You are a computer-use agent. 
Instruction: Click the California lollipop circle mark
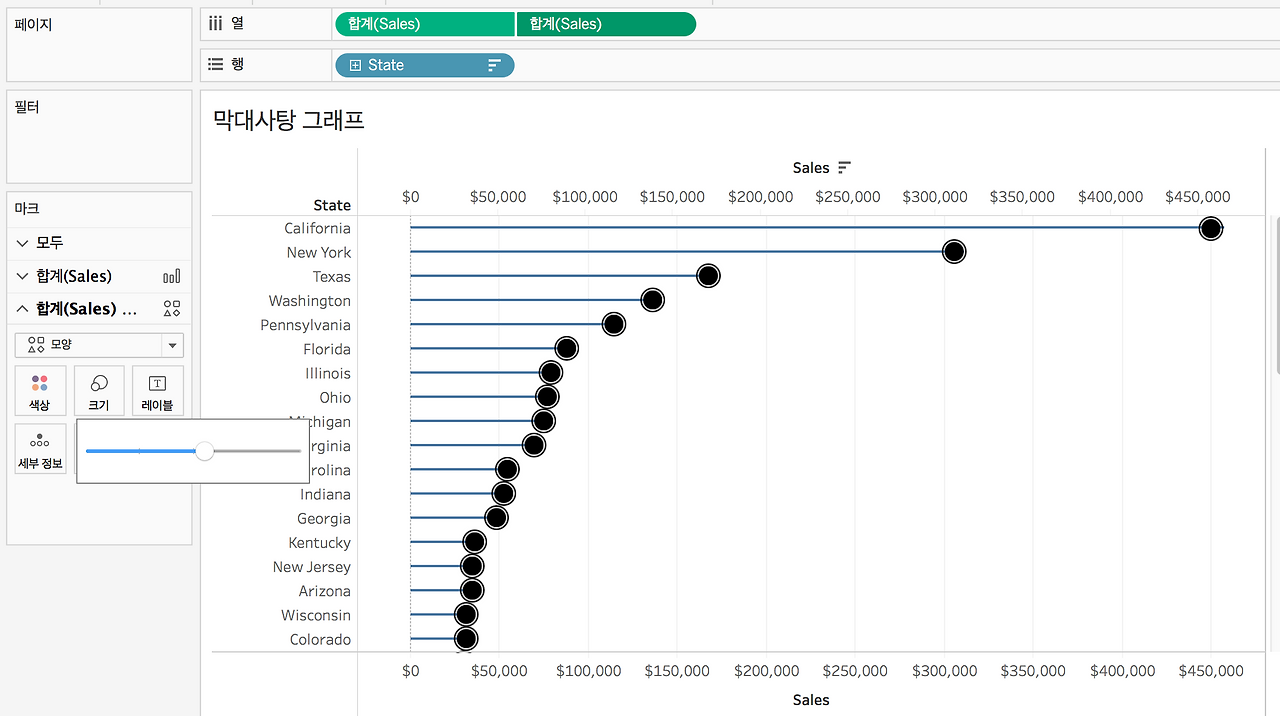click(x=1211, y=228)
